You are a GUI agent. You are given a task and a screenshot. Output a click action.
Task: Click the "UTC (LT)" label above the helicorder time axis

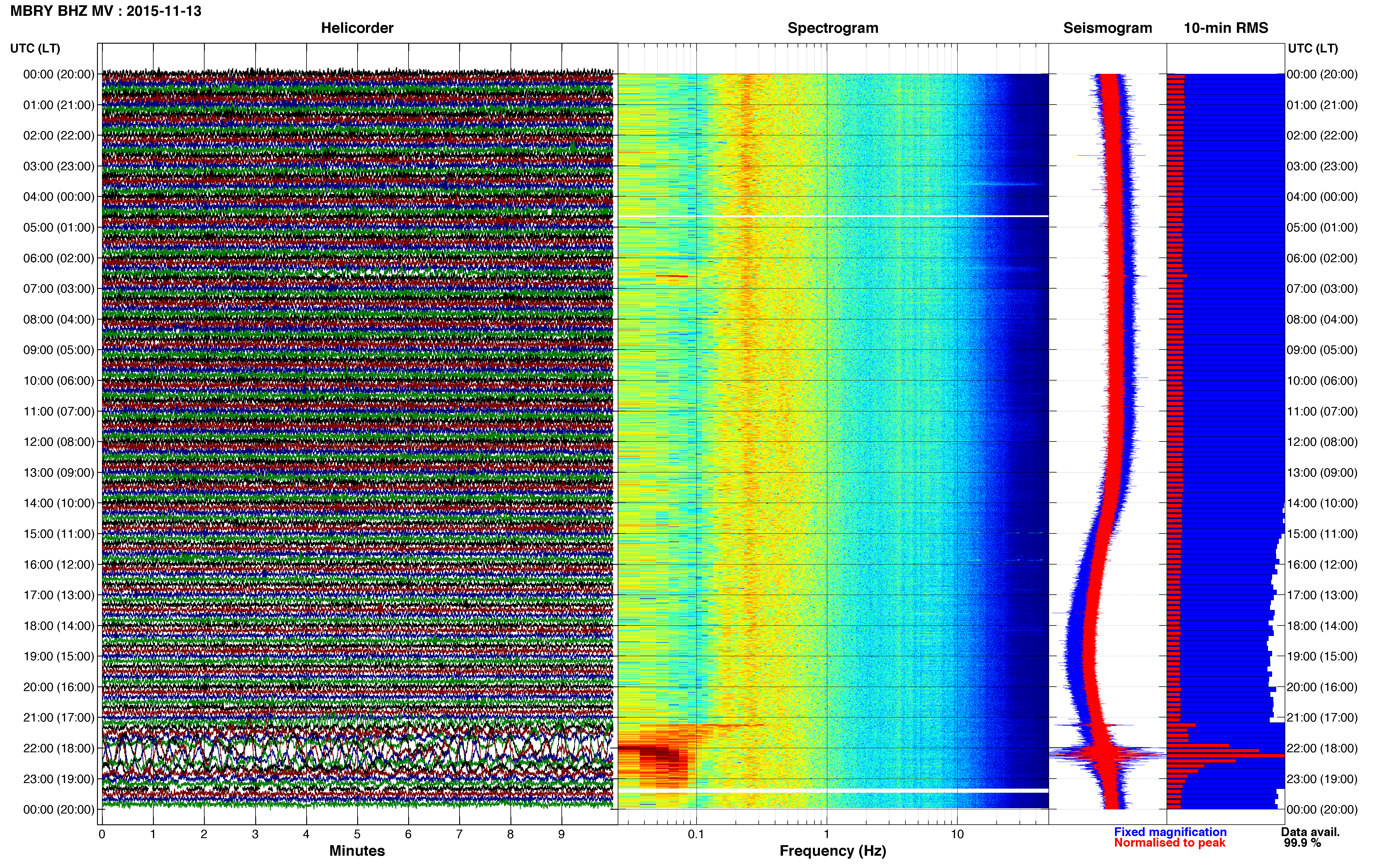(x=35, y=48)
